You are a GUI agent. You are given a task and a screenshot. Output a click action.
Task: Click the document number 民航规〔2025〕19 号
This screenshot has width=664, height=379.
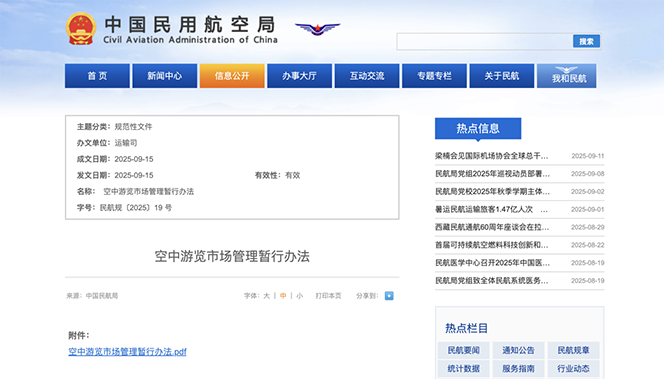click(136, 207)
